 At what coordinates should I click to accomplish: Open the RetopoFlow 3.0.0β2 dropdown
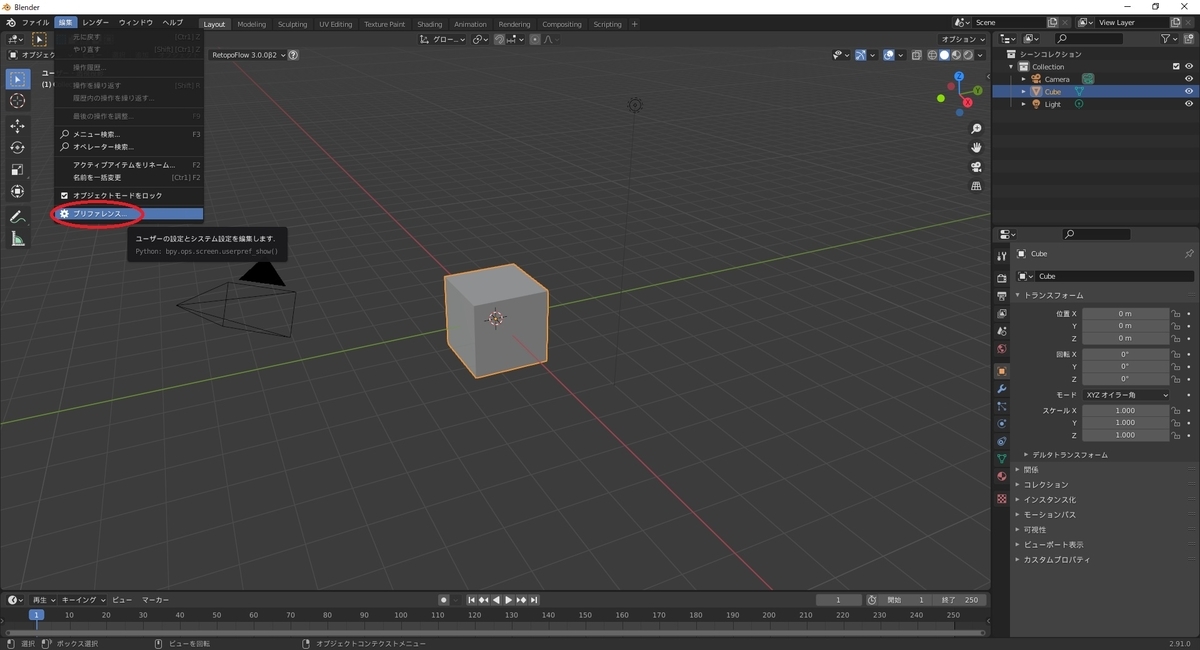(x=248, y=55)
